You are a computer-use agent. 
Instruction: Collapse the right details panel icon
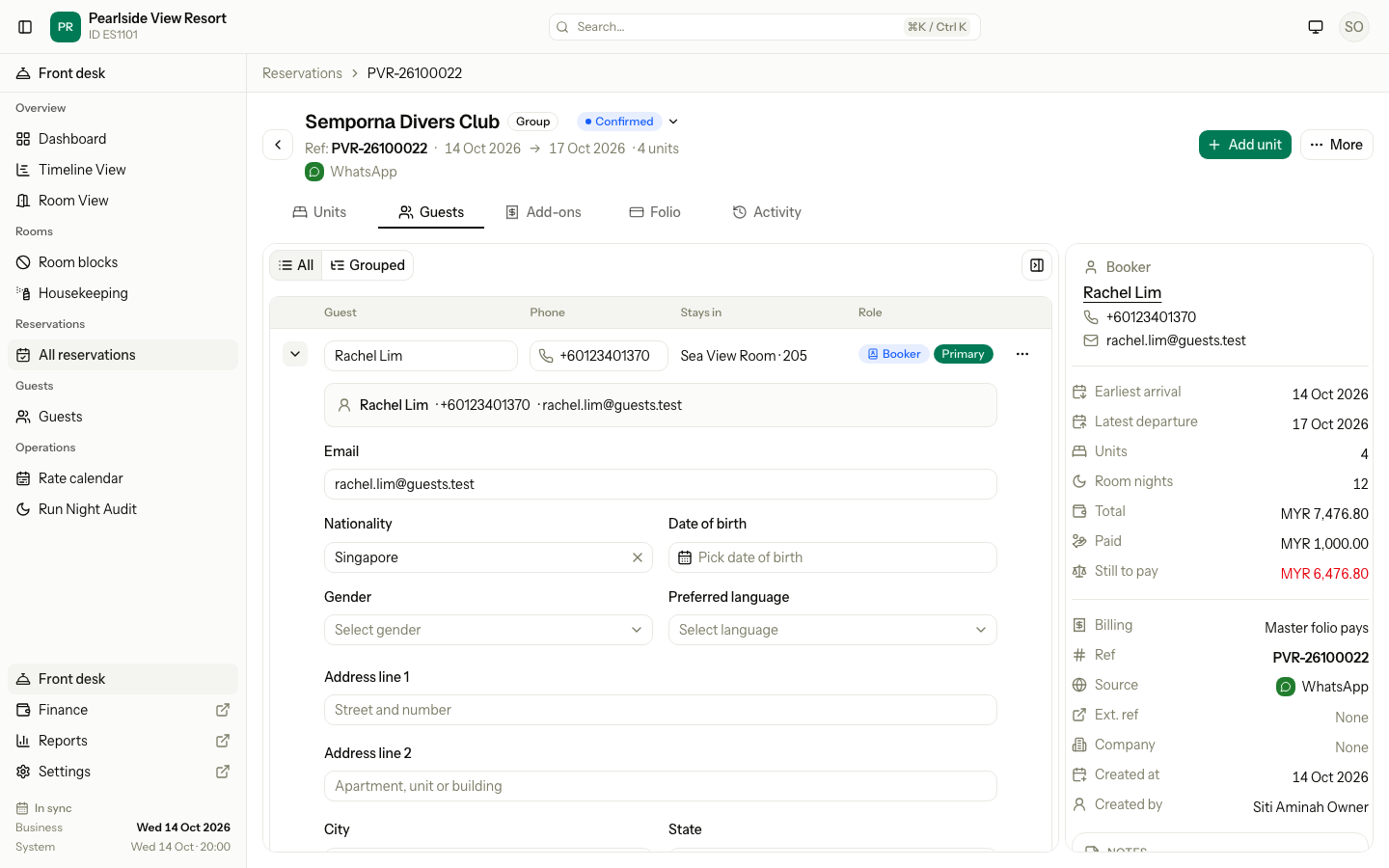click(1037, 265)
